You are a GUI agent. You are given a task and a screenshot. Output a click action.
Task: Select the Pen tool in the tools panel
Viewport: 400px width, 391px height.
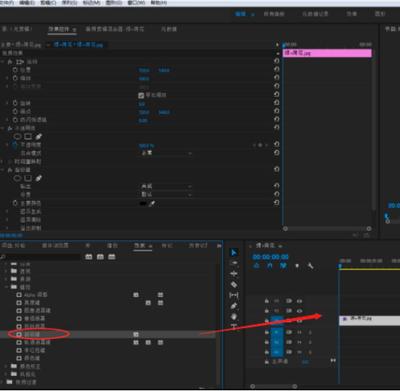coord(234,306)
